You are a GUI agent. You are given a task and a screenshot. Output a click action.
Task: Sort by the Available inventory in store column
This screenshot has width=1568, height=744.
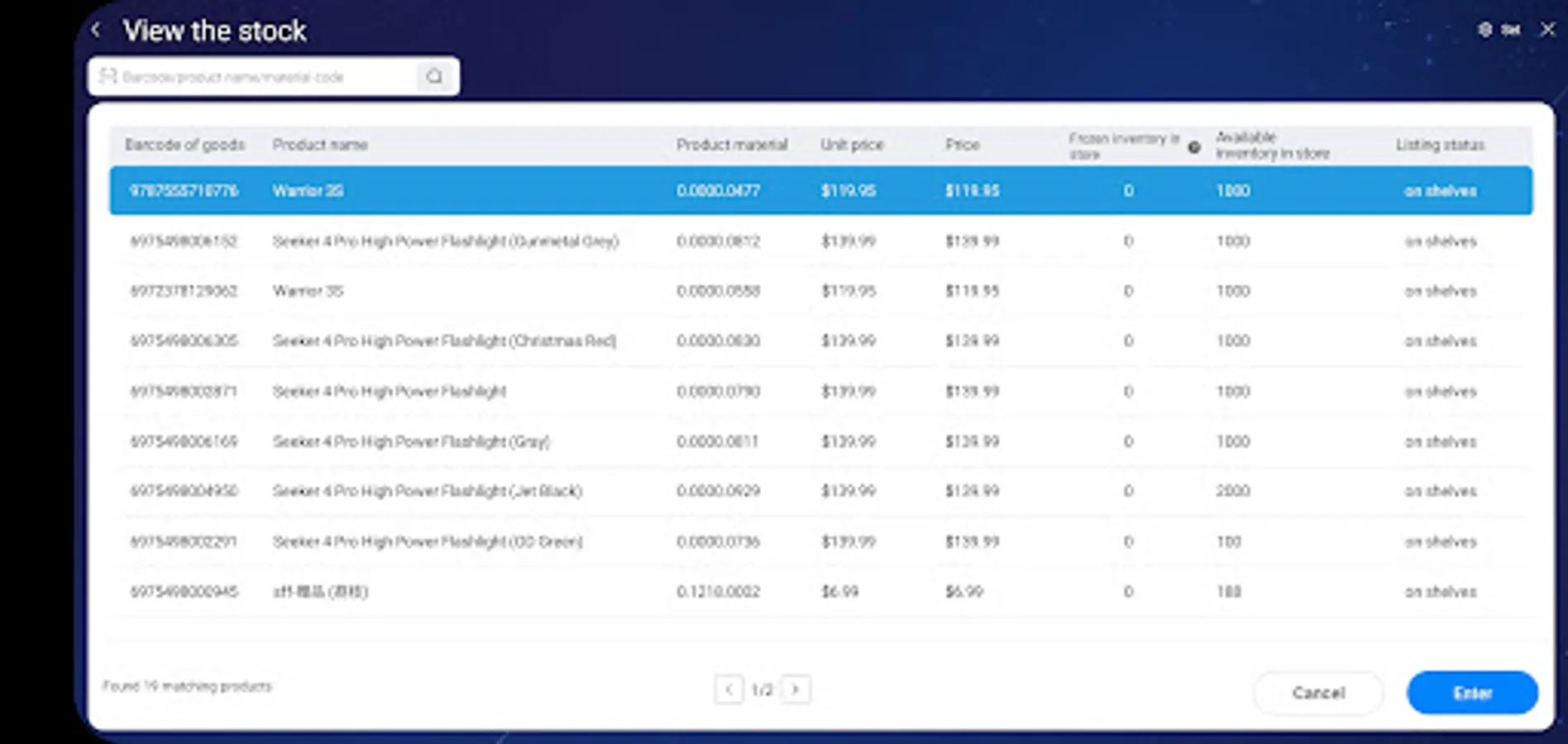1271,145
